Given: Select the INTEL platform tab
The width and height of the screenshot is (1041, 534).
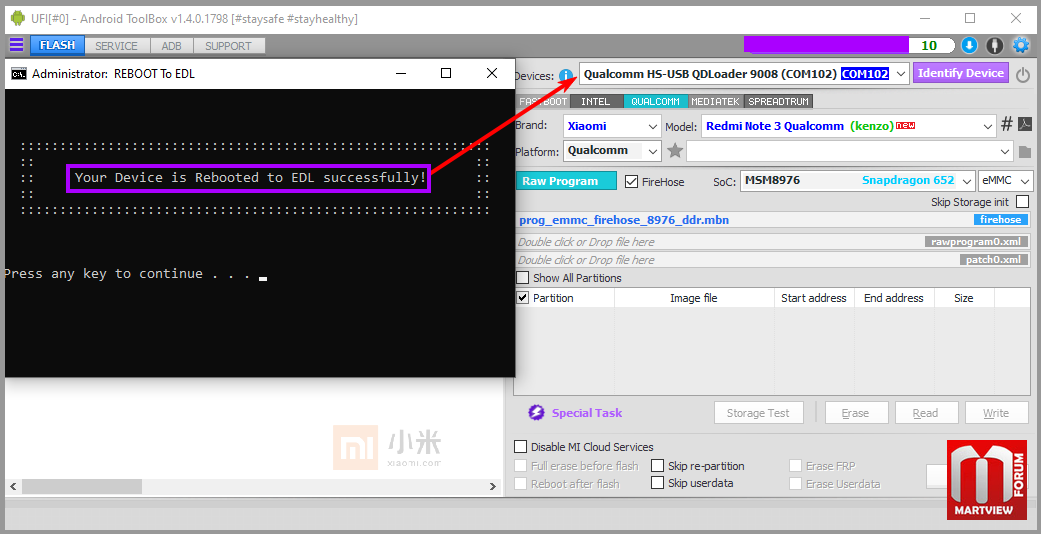Looking at the screenshot, I should click(x=596, y=102).
